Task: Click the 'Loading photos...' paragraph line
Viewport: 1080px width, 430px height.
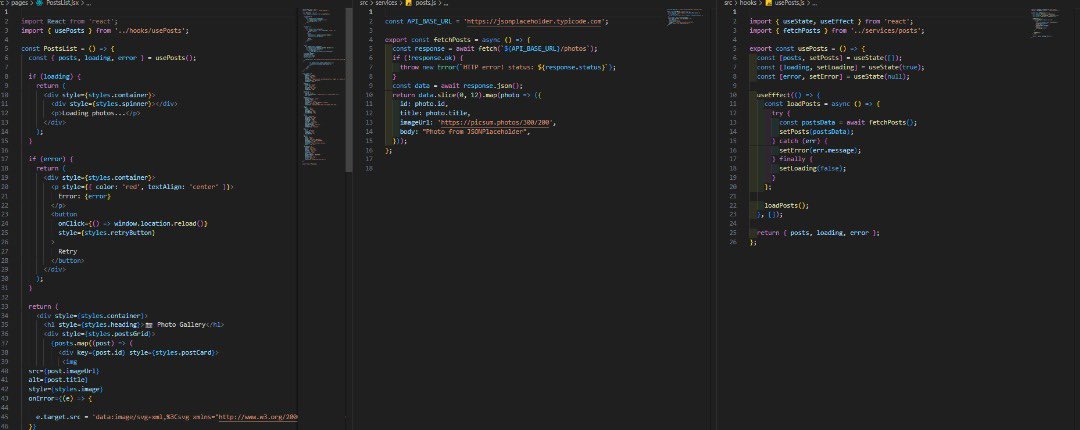Action: (x=96, y=114)
